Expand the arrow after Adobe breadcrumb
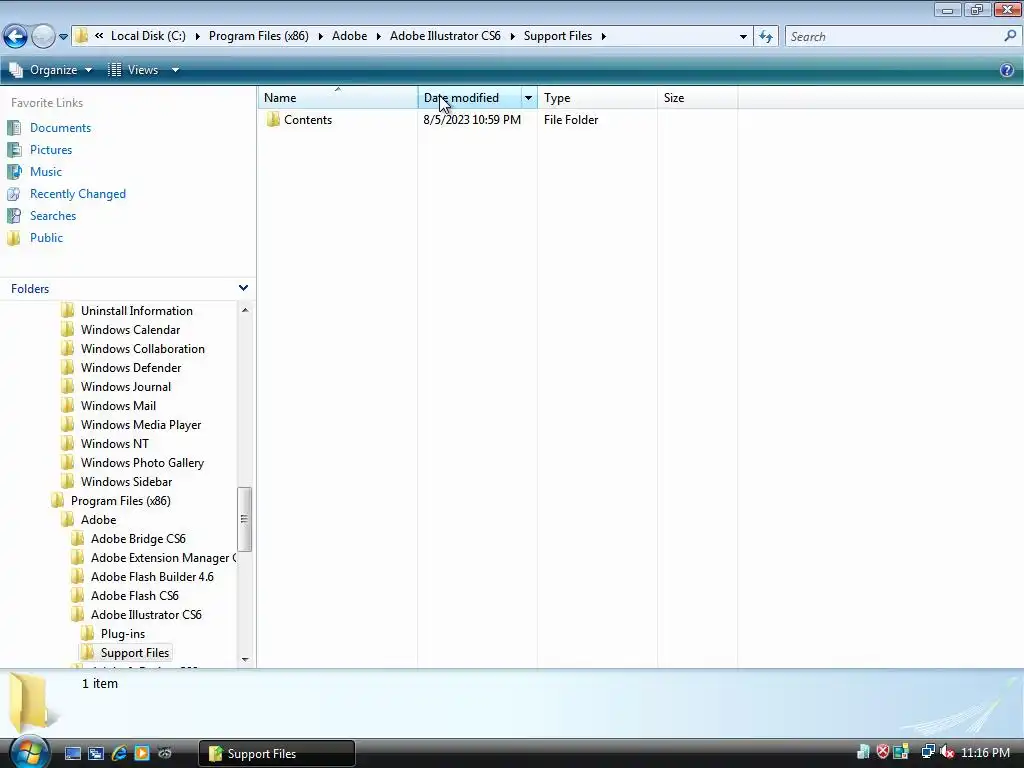Screen dimensions: 1024x768 pos(379,36)
